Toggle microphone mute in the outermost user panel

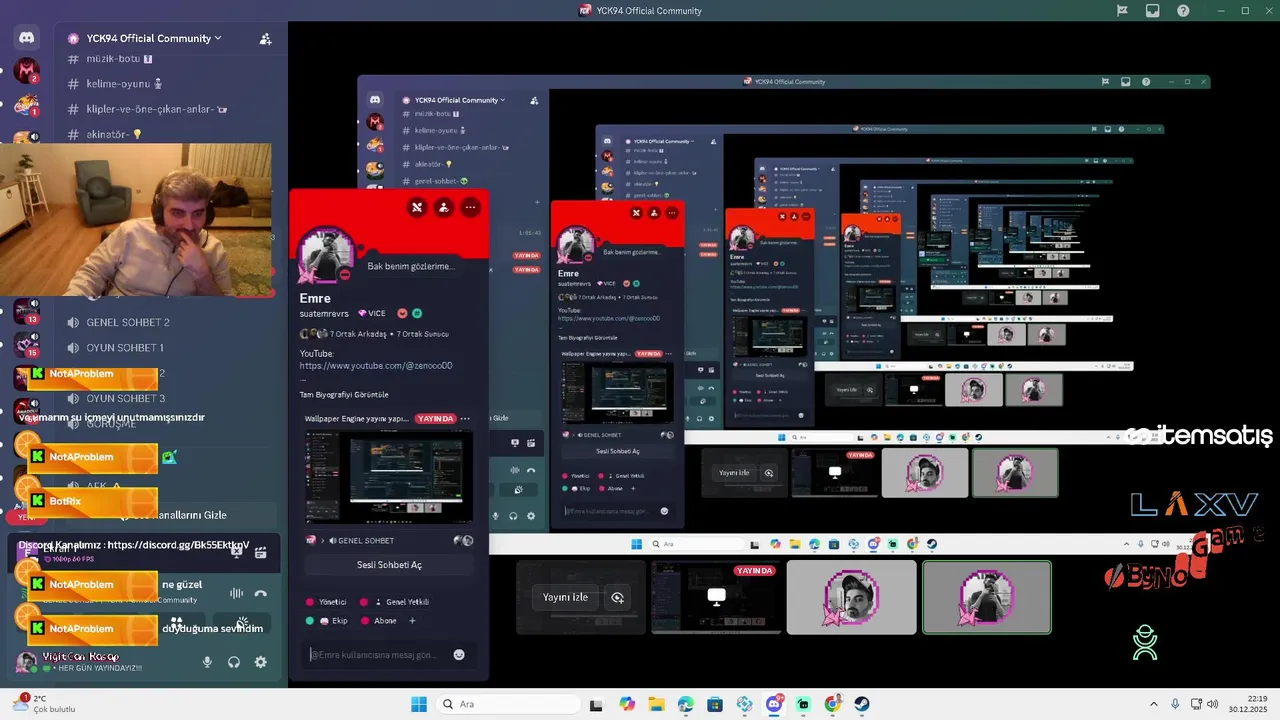tap(207, 662)
